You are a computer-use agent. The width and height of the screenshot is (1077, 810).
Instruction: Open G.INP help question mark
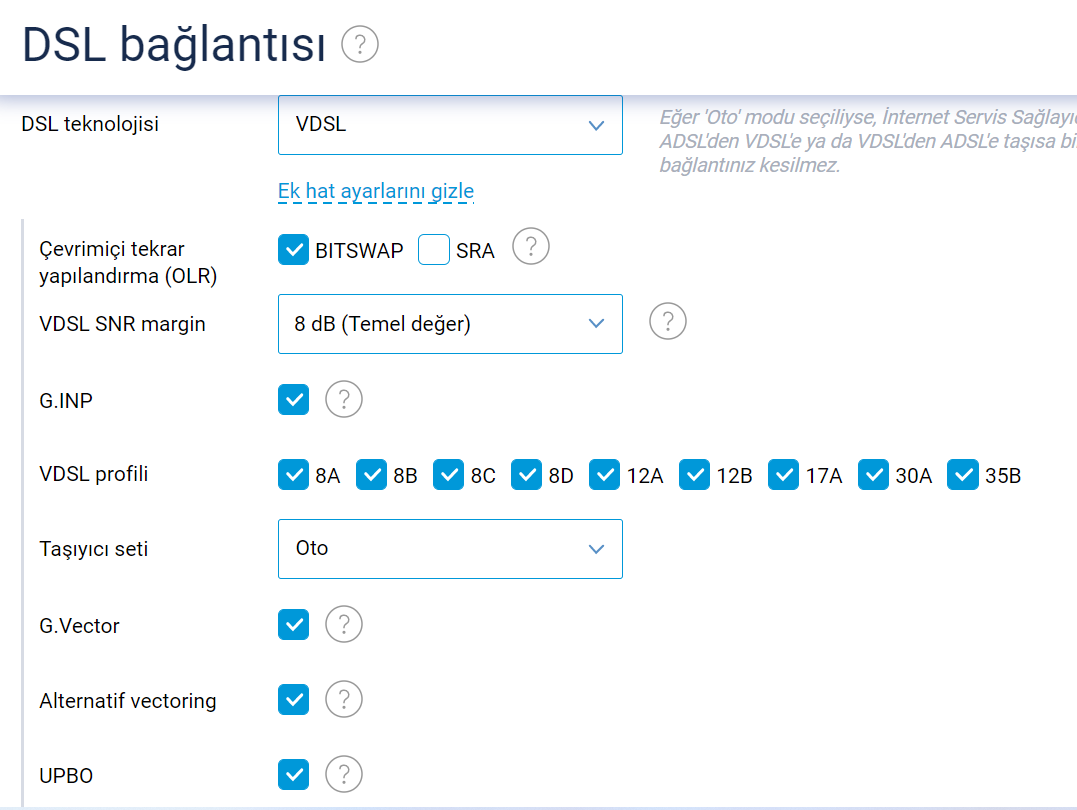pyautogui.click(x=343, y=399)
